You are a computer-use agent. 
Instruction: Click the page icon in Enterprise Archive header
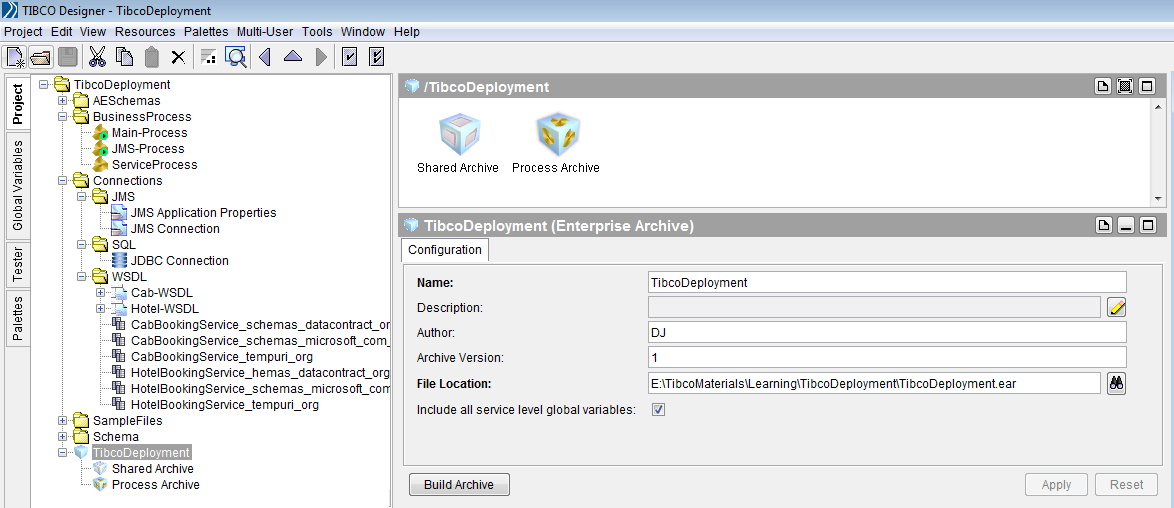[1102, 226]
